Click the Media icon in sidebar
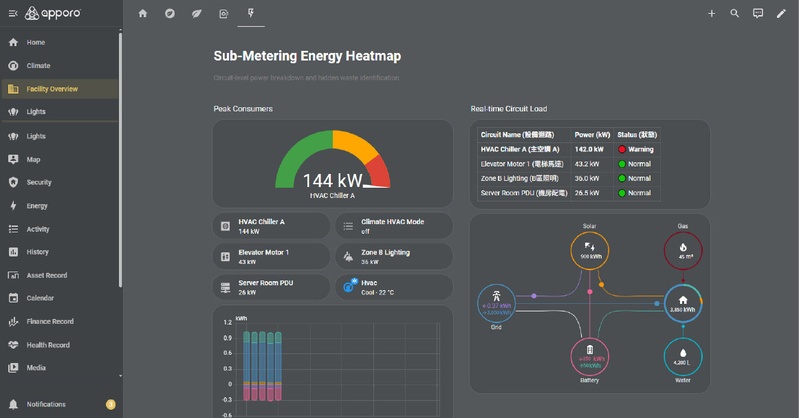Image resolution: width=799 pixels, height=418 pixels. tap(13, 368)
